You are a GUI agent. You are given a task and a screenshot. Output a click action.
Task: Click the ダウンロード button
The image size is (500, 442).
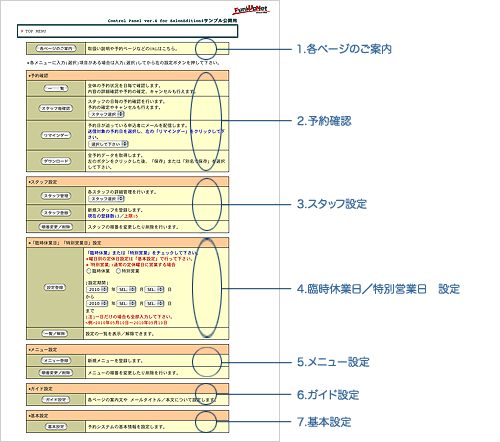pyautogui.click(x=56, y=161)
